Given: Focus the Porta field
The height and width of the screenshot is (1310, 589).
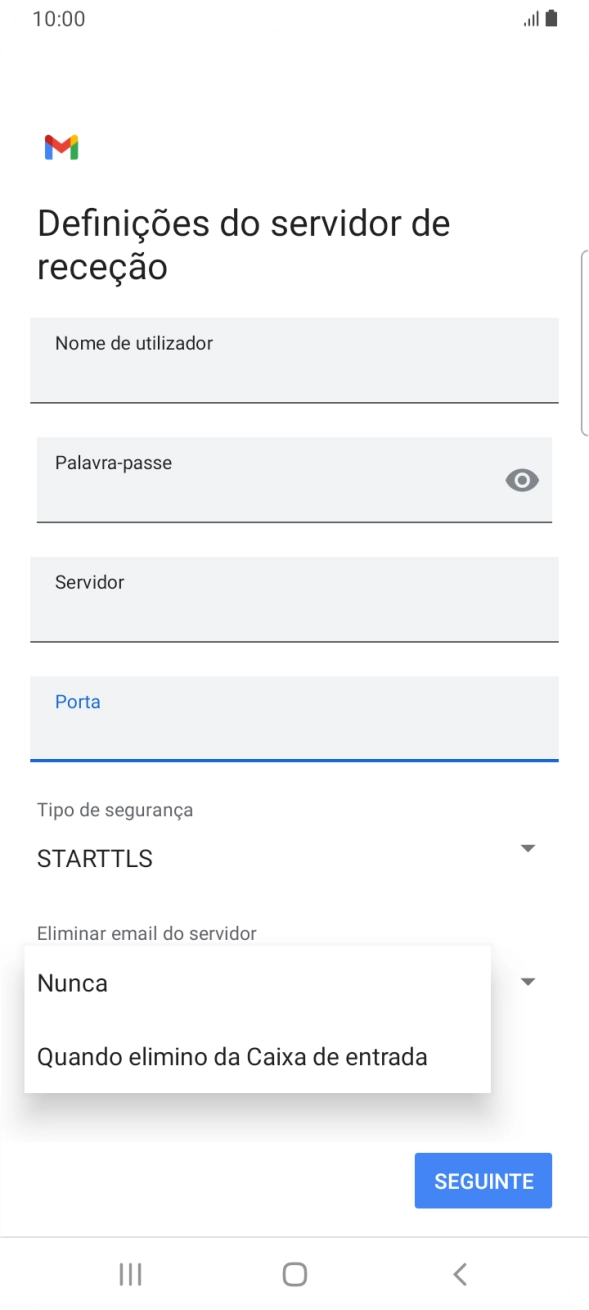Looking at the screenshot, I should click(294, 720).
